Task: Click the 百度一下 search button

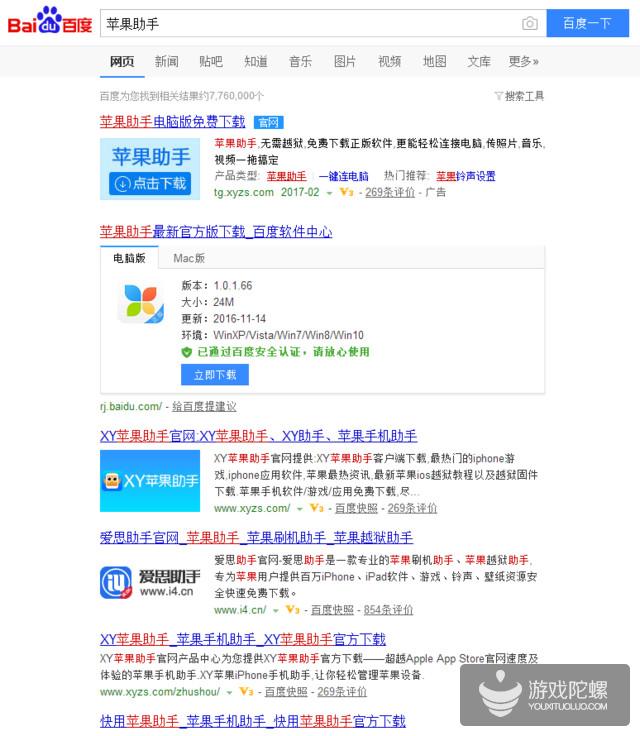Action: (x=587, y=23)
